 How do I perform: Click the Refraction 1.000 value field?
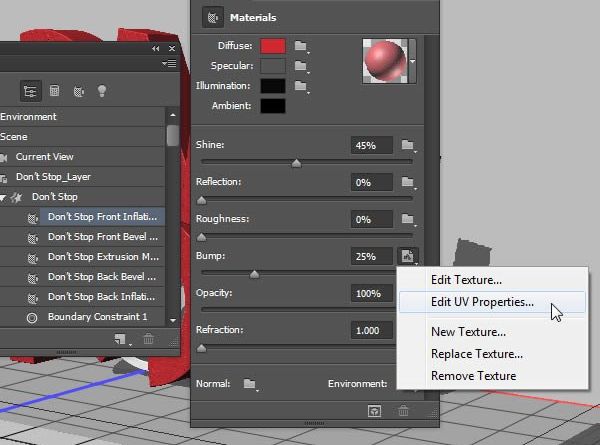point(372,331)
